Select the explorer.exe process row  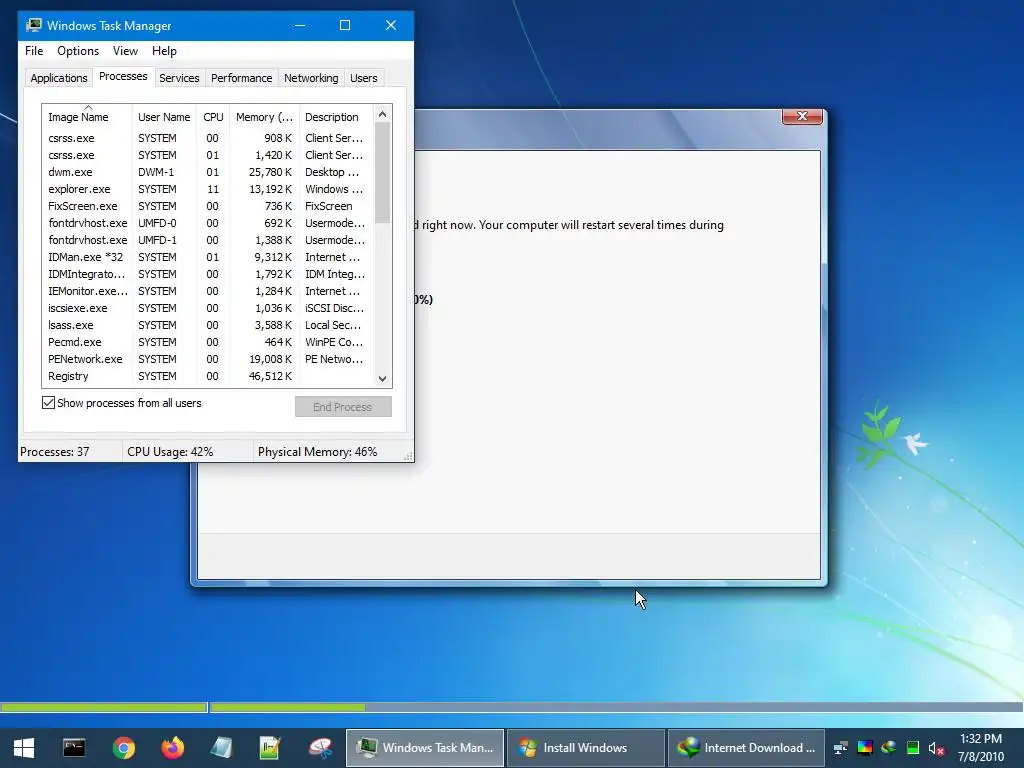point(208,189)
